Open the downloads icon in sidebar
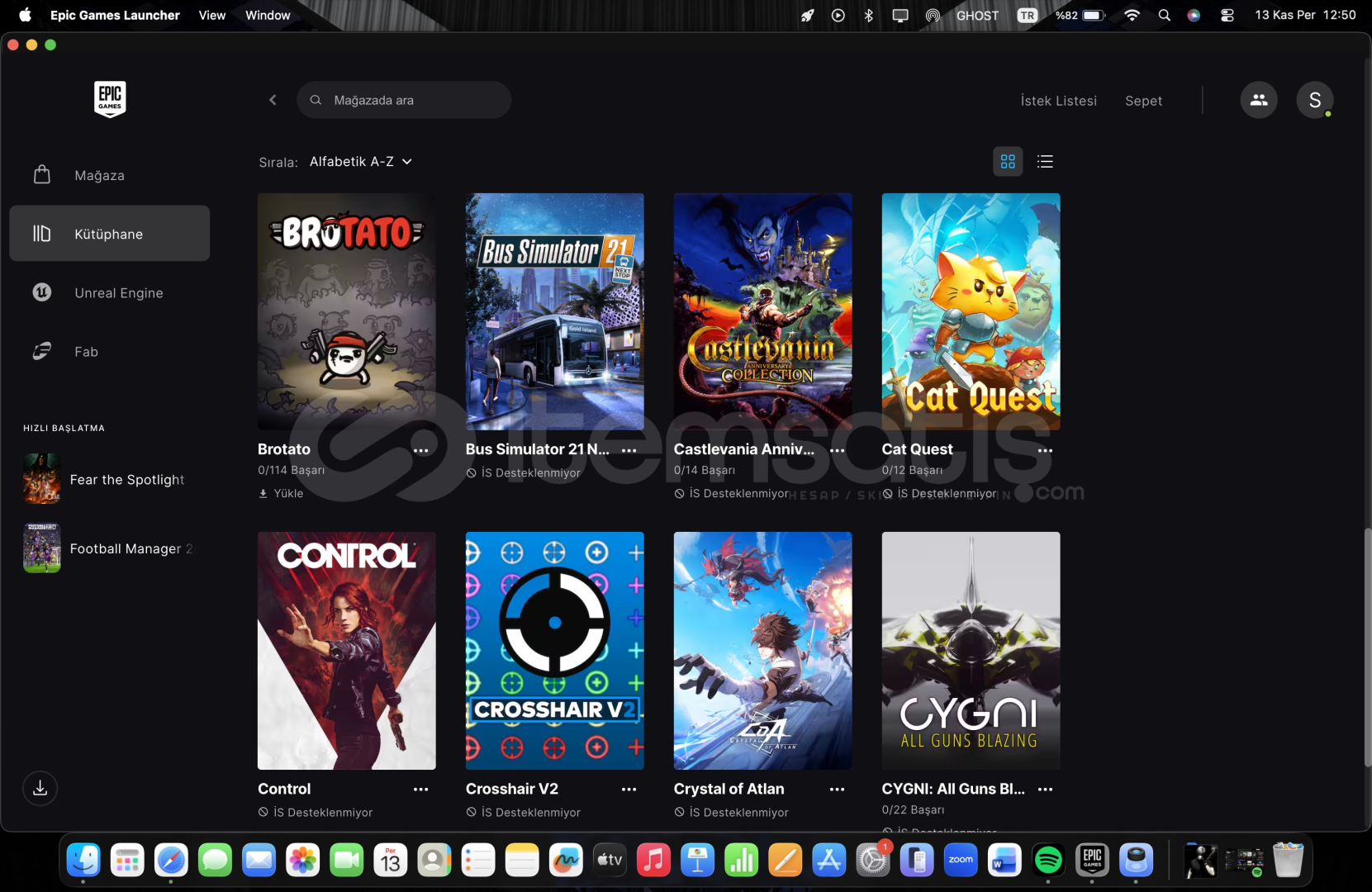The image size is (1372, 892). (40, 788)
